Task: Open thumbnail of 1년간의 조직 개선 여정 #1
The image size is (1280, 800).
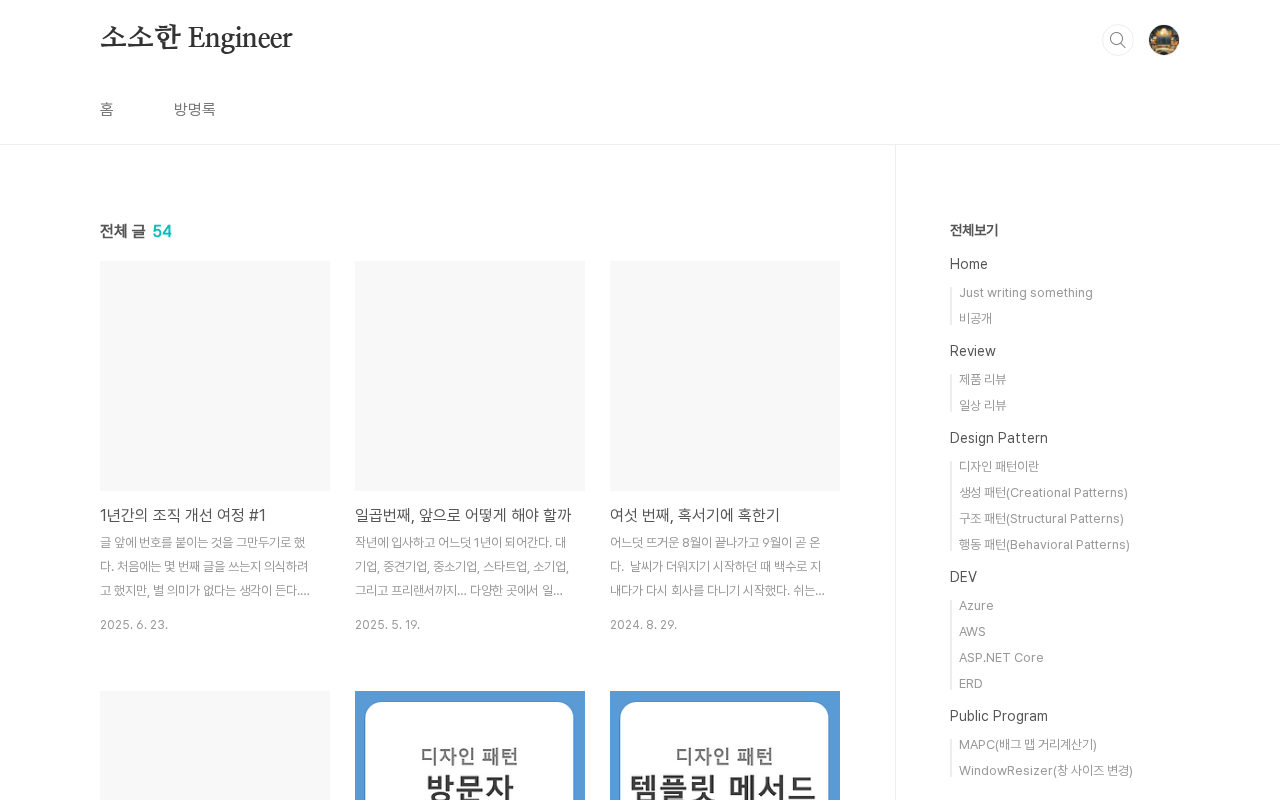Action: point(215,376)
